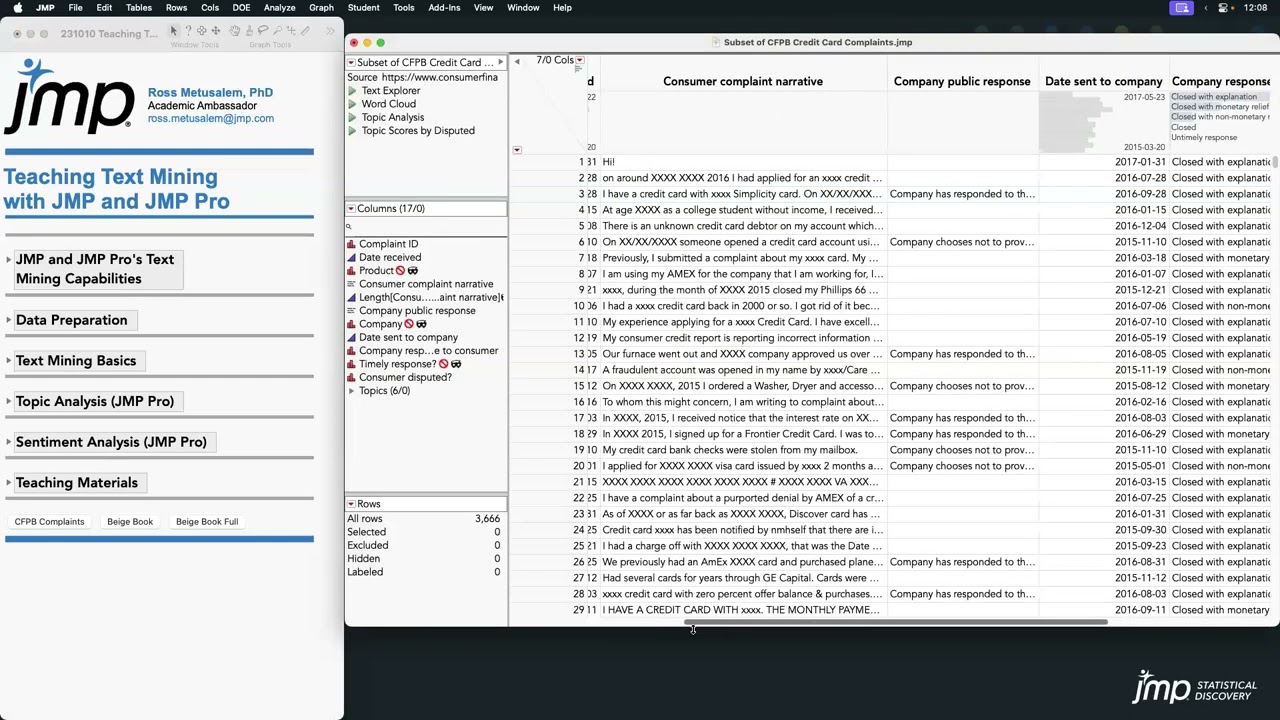The width and height of the screenshot is (1280, 720).
Task: Expand the Sentiment Analysis (JMP Pro) section
Action: pos(9,442)
